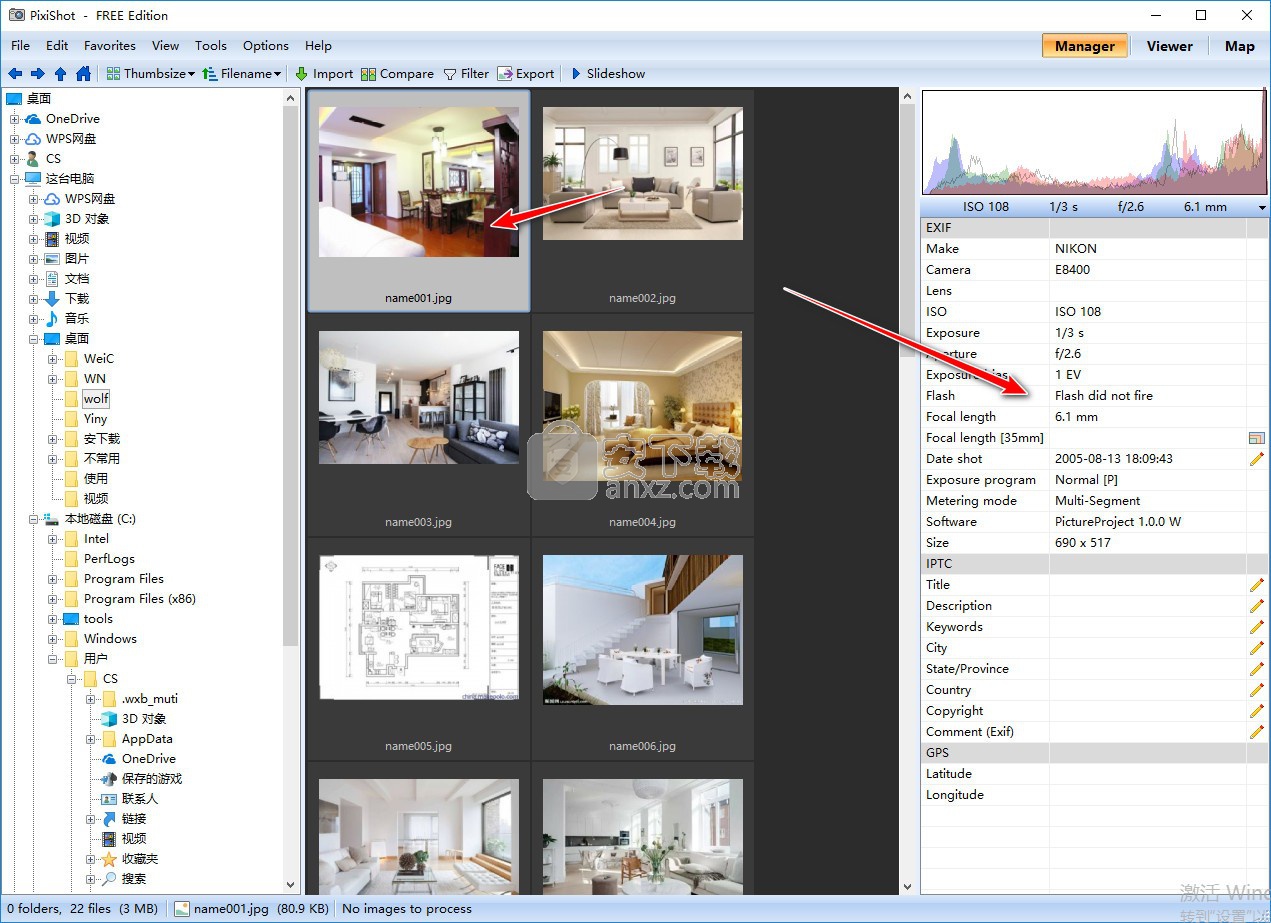1271x923 pixels.
Task: Collapse the 本地磁盘 (C:) tree node
Action: (34, 519)
